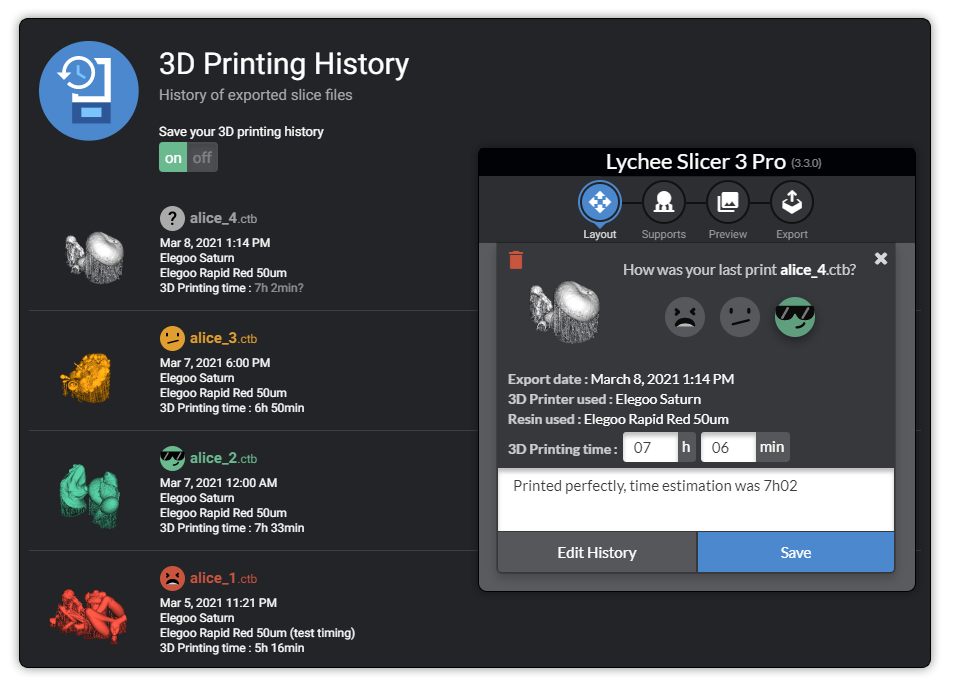
Task: Click the '3D Printer used : Elegoo Saturn' line
Action: pyautogui.click(x=604, y=399)
